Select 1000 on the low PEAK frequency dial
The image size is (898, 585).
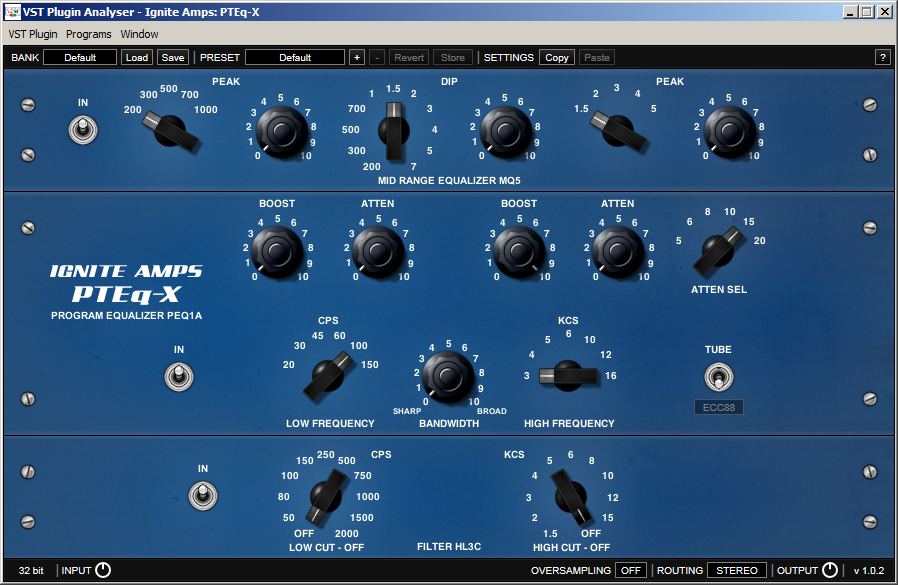coord(206,109)
